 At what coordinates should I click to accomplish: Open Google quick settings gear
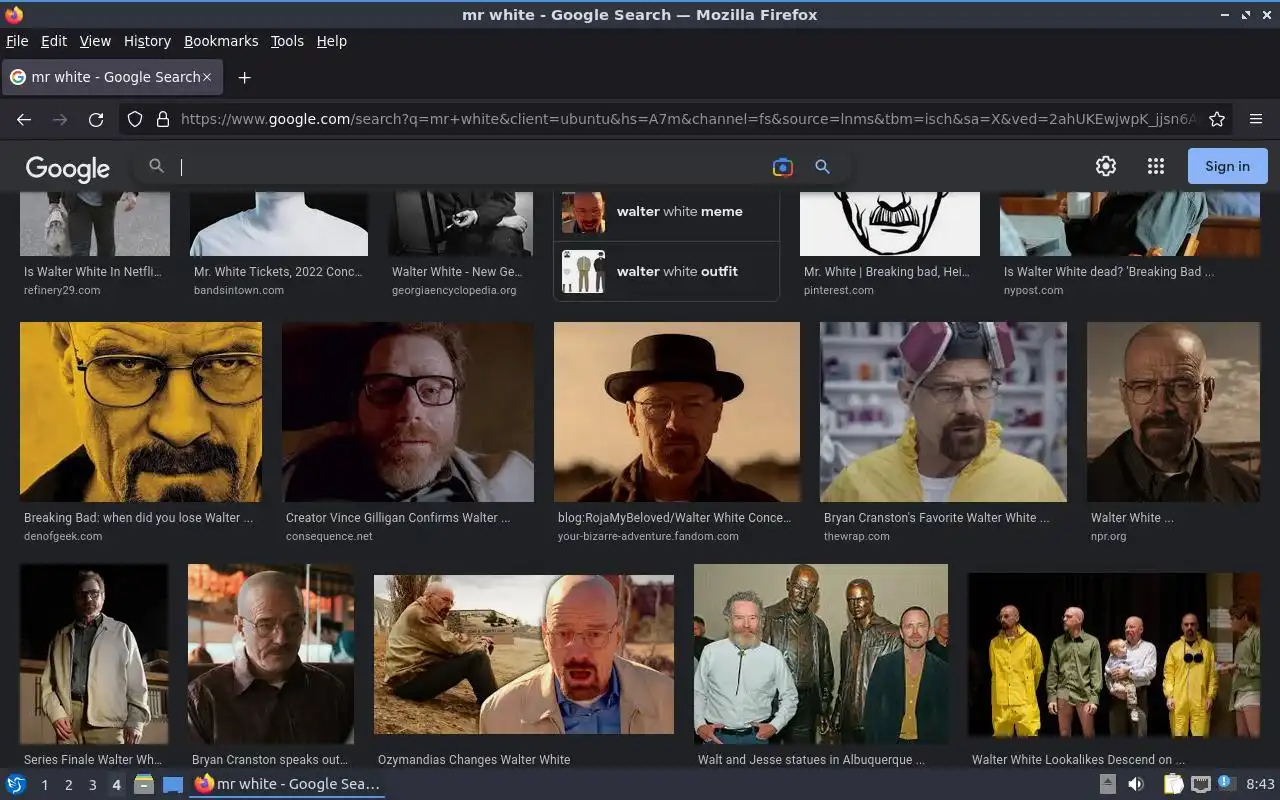tap(1105, 166)
